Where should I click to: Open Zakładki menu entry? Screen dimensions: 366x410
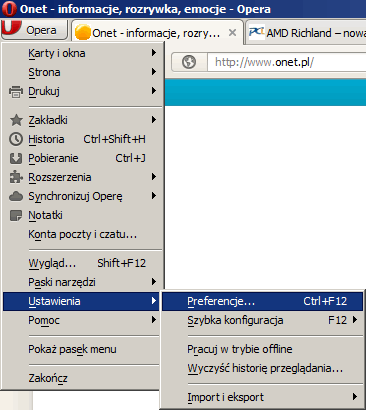point(82,120)
